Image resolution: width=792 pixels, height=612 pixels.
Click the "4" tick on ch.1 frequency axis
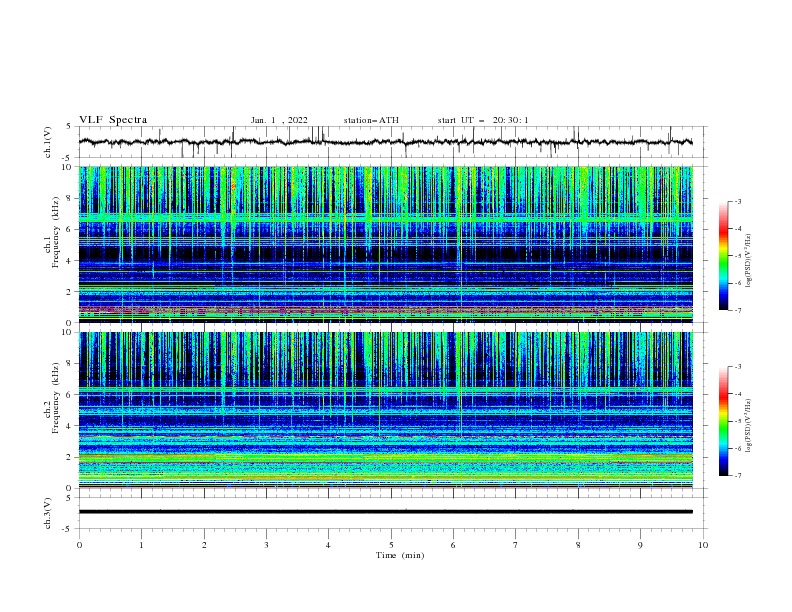pyautogui.click(x=70, y=261)
